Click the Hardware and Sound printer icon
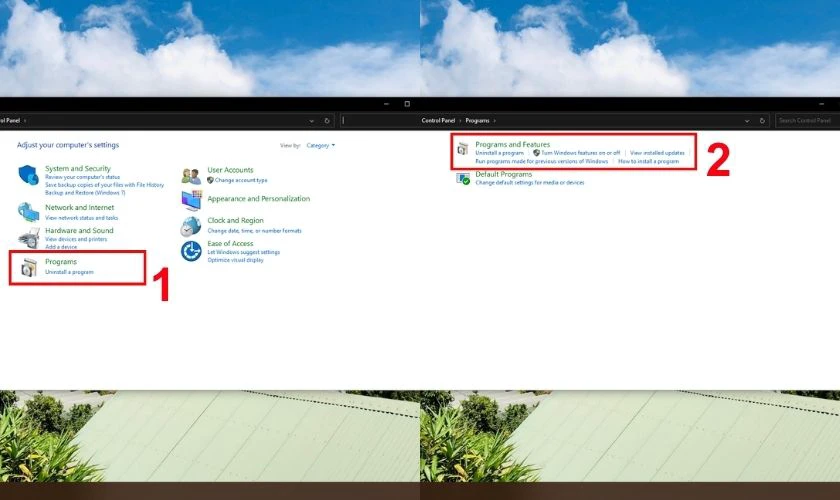The width and height of the screenshot is (840, 500). click(x=28, y=238)
